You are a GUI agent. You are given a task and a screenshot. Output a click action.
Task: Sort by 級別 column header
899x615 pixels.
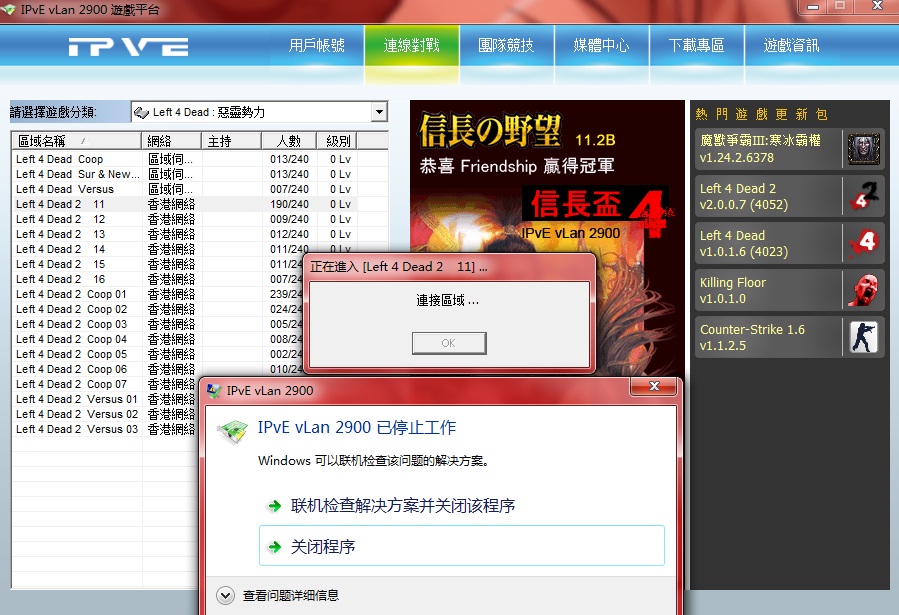tap(337, 140)
